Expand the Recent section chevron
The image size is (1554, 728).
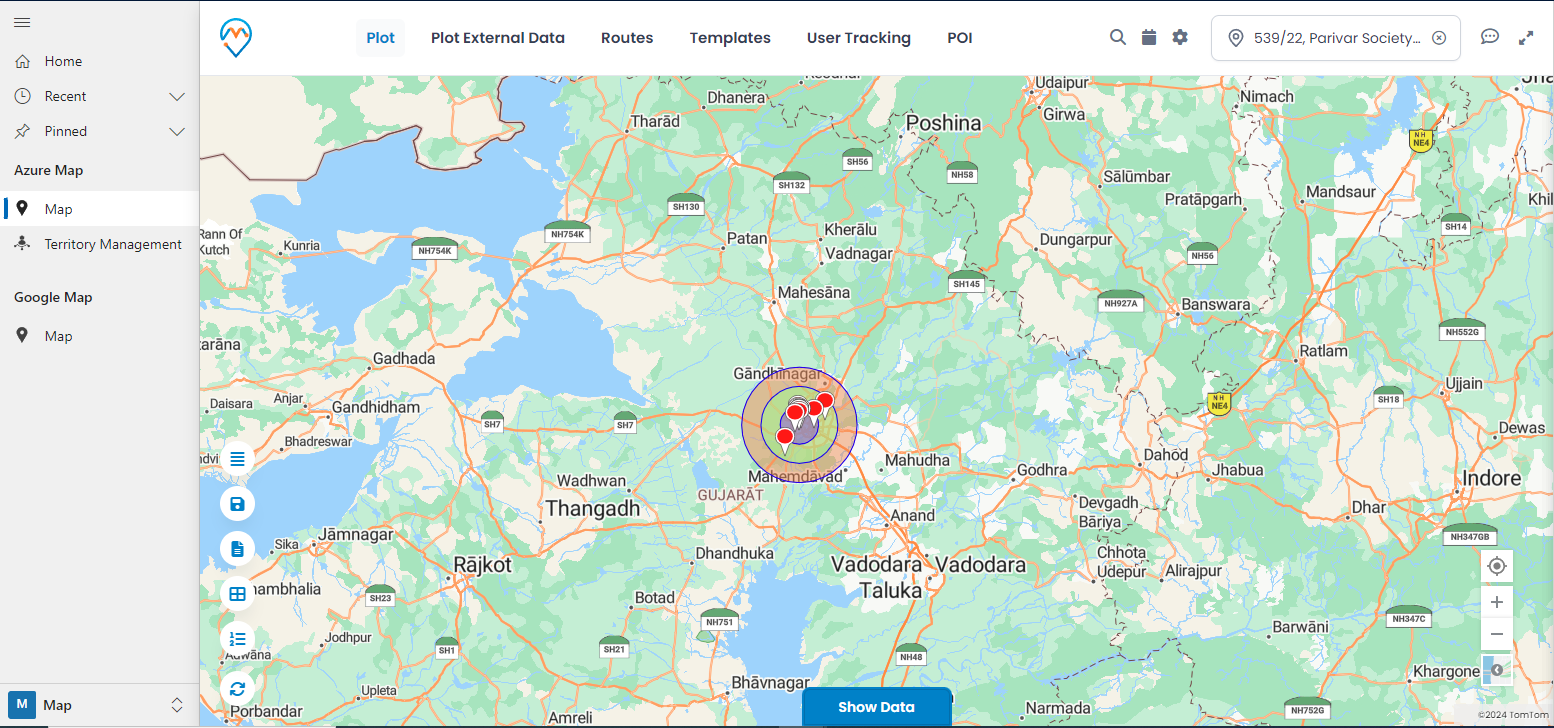pos(177,97)
